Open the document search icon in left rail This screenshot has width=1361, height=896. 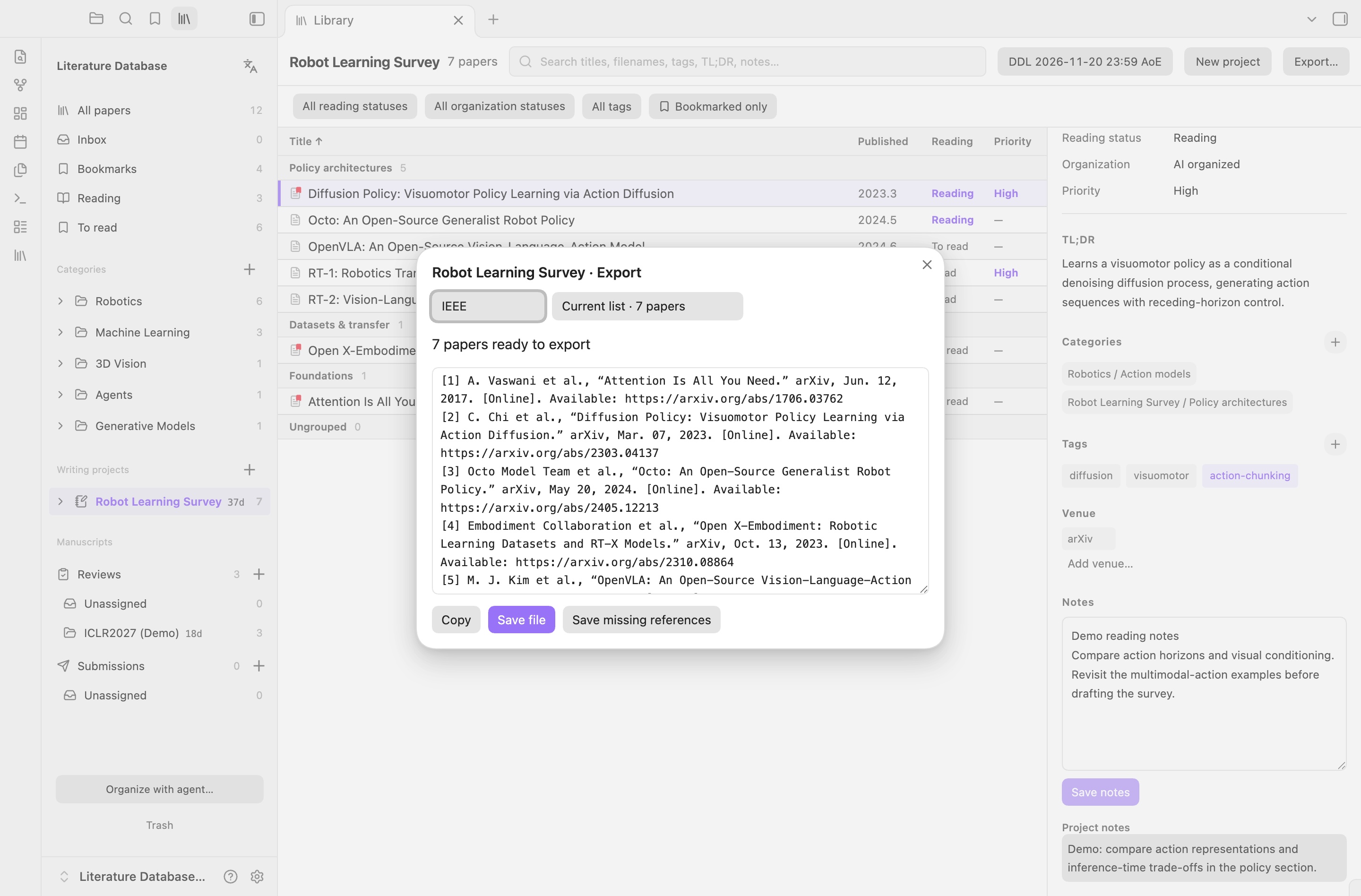click(20, 57)
